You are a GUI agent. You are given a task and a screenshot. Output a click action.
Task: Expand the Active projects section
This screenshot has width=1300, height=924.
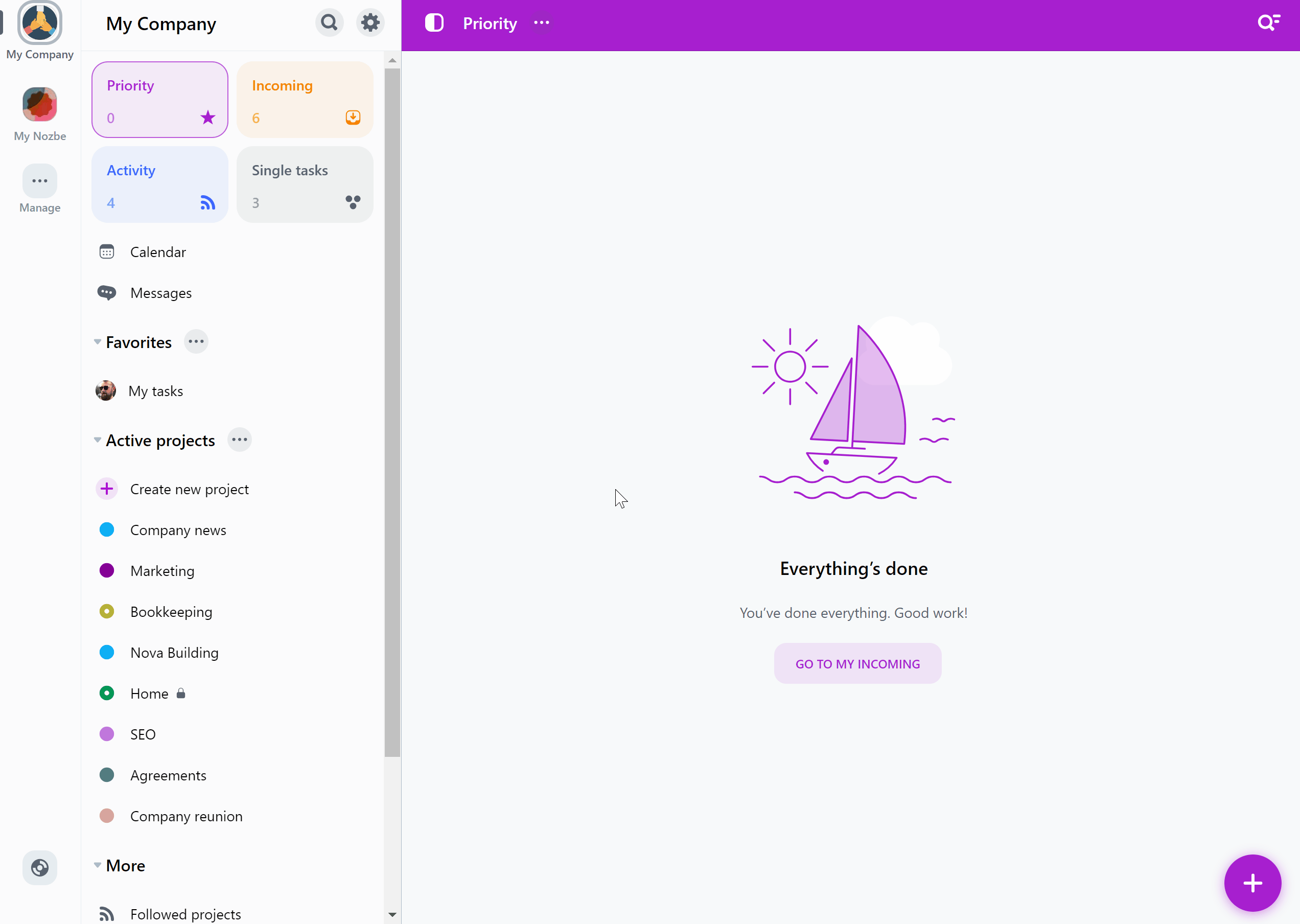pos(97,440)
